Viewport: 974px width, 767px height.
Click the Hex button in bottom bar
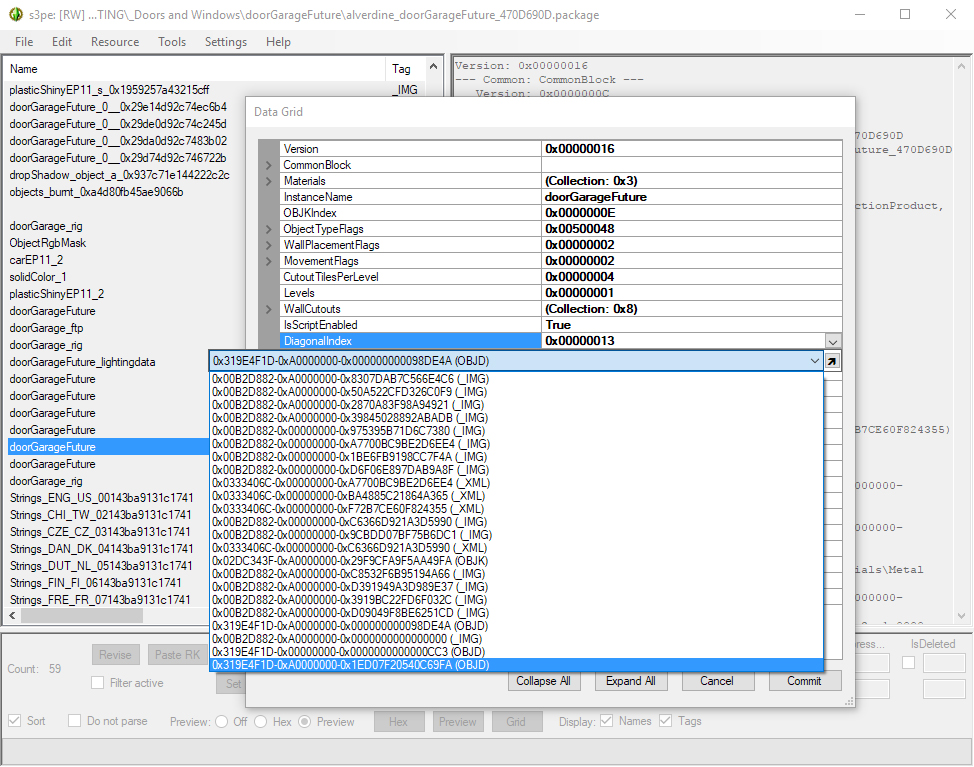(x=399, y=722)
